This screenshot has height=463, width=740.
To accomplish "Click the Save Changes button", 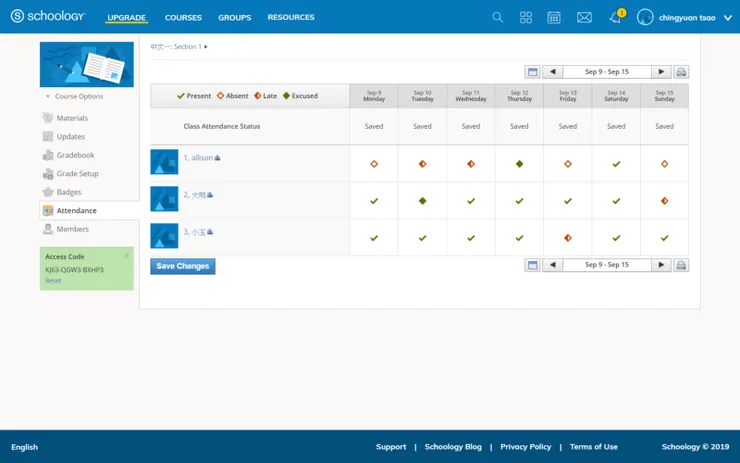I will [x=183, y=266].
